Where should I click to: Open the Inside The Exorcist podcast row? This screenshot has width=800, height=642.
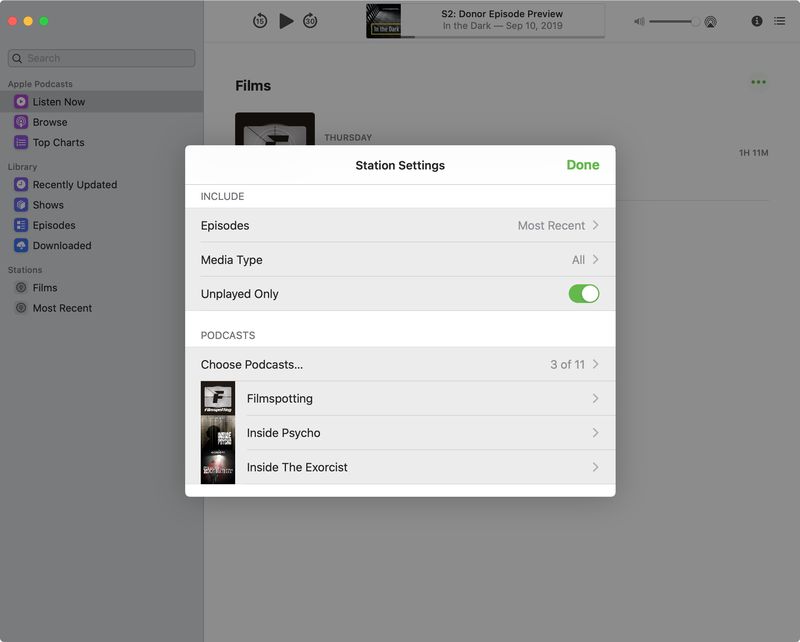(x=400, y=467)
